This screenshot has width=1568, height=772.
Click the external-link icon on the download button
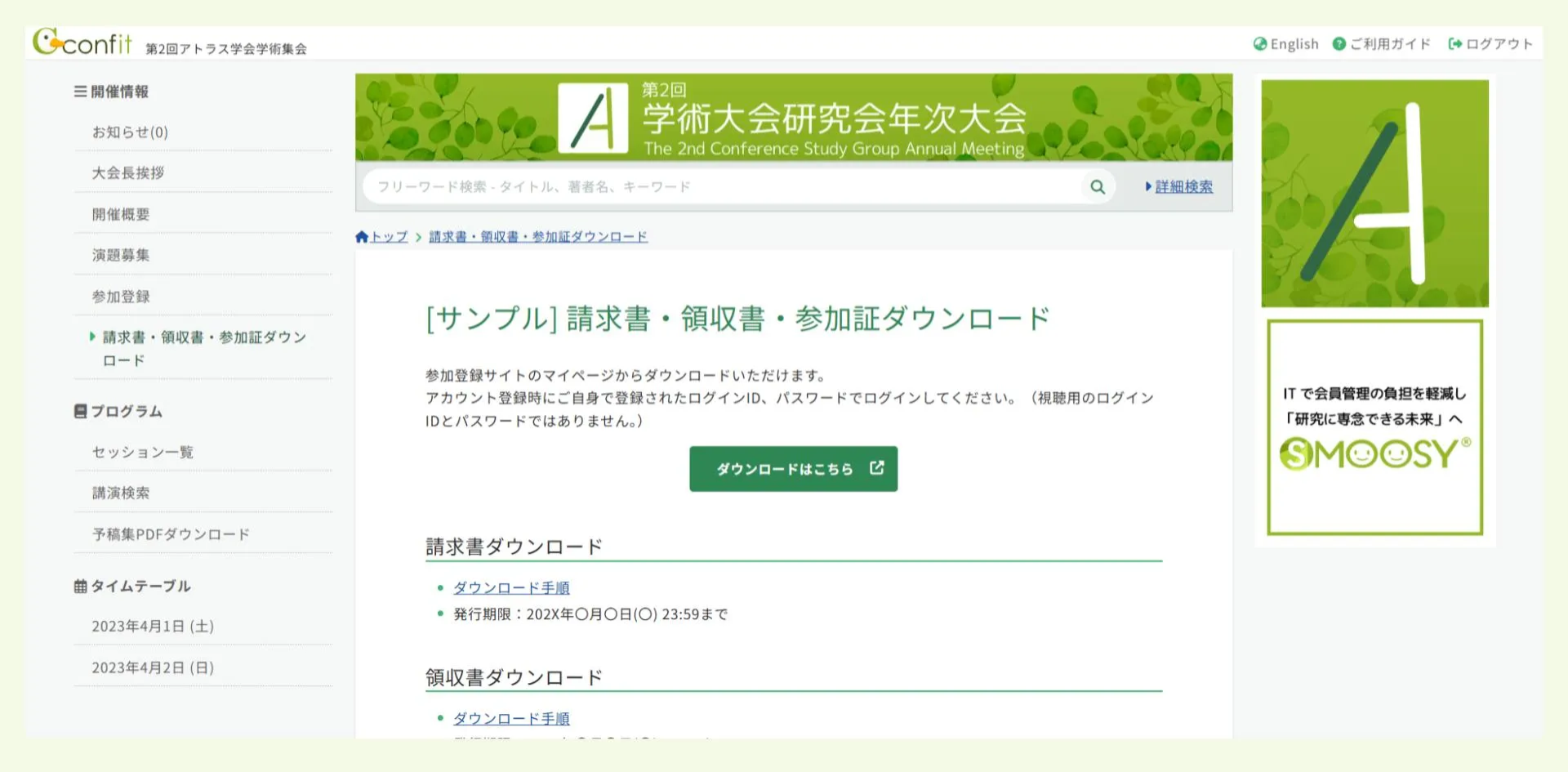click(877, 468)
